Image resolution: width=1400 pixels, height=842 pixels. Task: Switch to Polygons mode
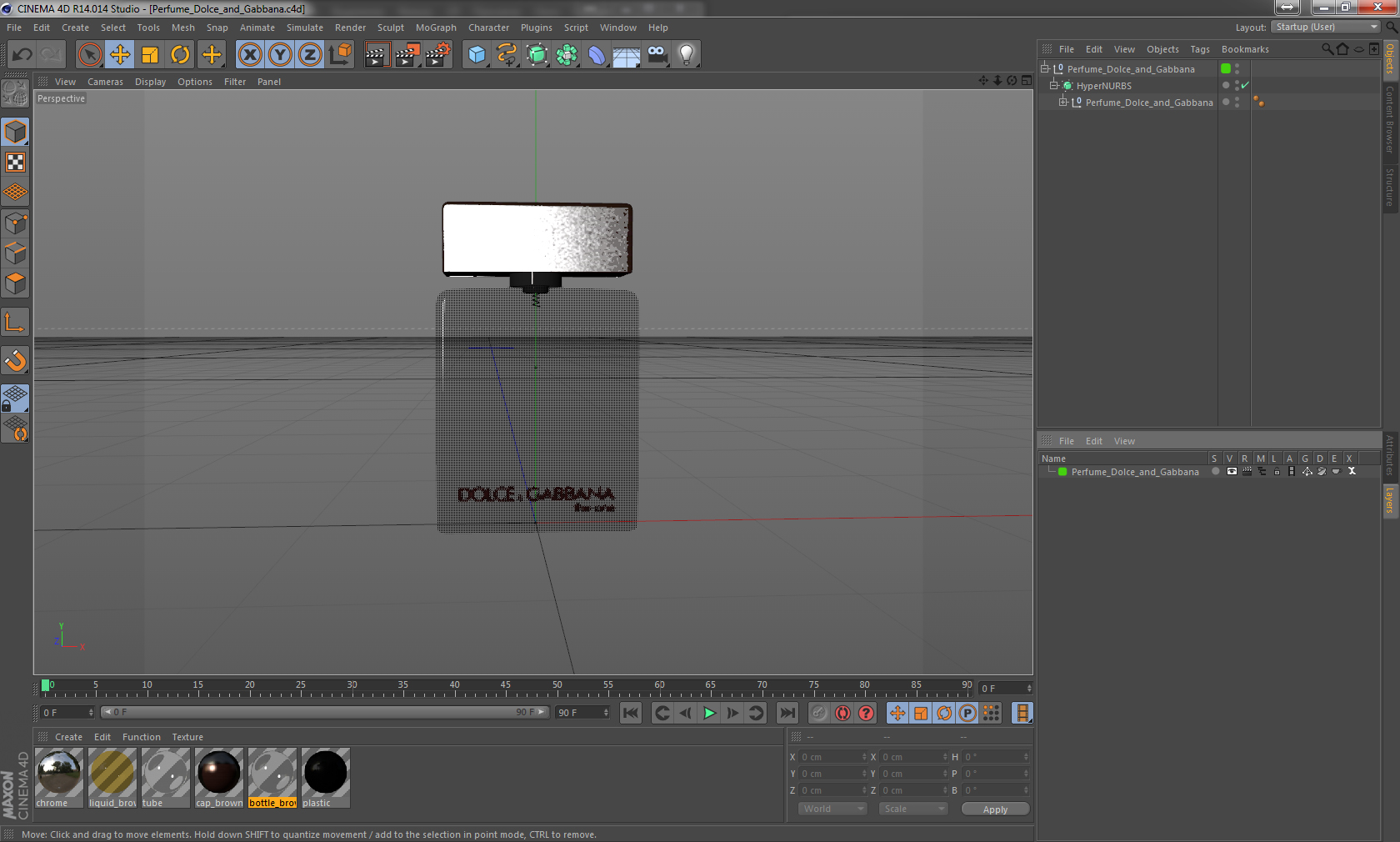click(15, 284)
